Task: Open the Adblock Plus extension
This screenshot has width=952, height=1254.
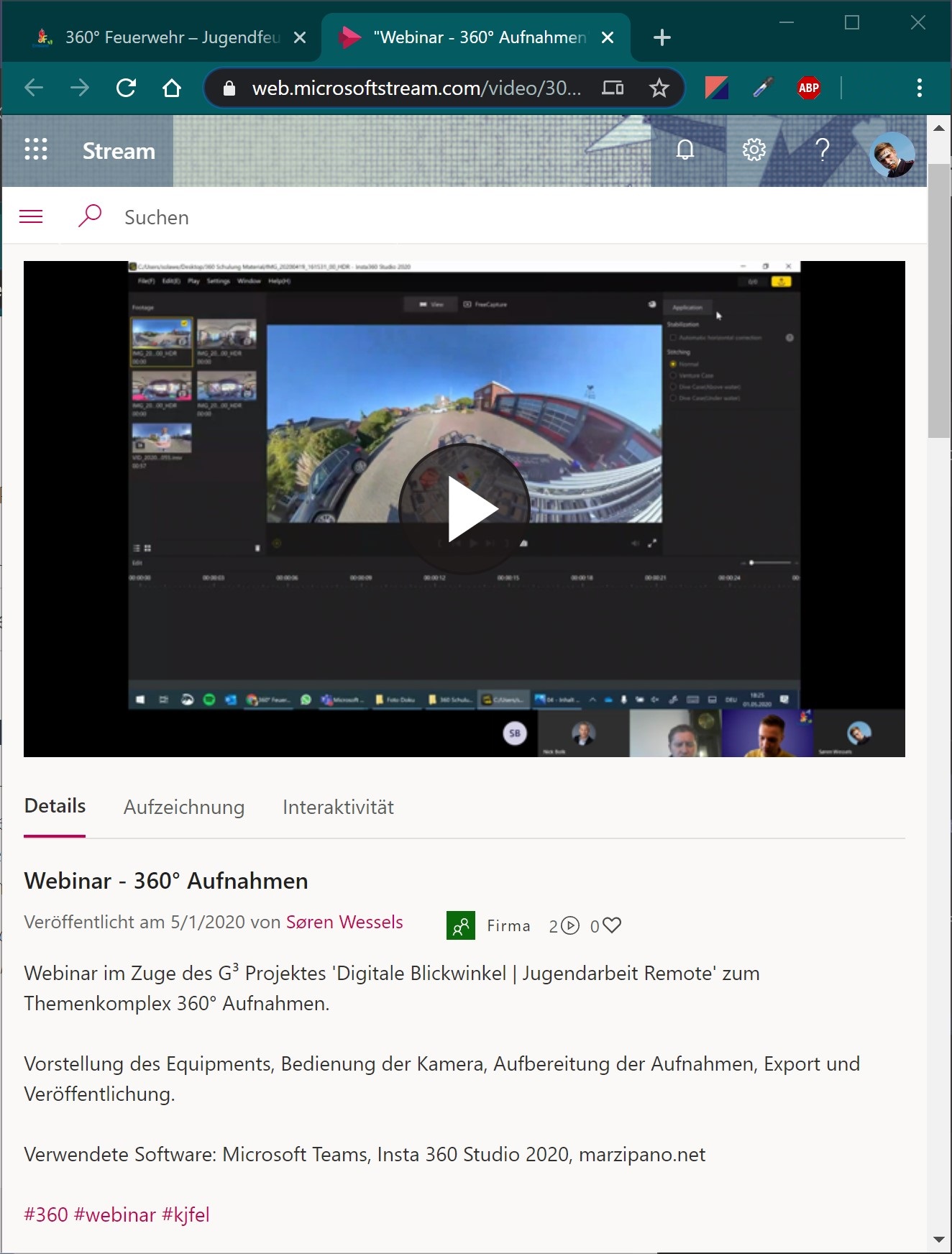Action: pyautogui.click(x=809, y=88)
